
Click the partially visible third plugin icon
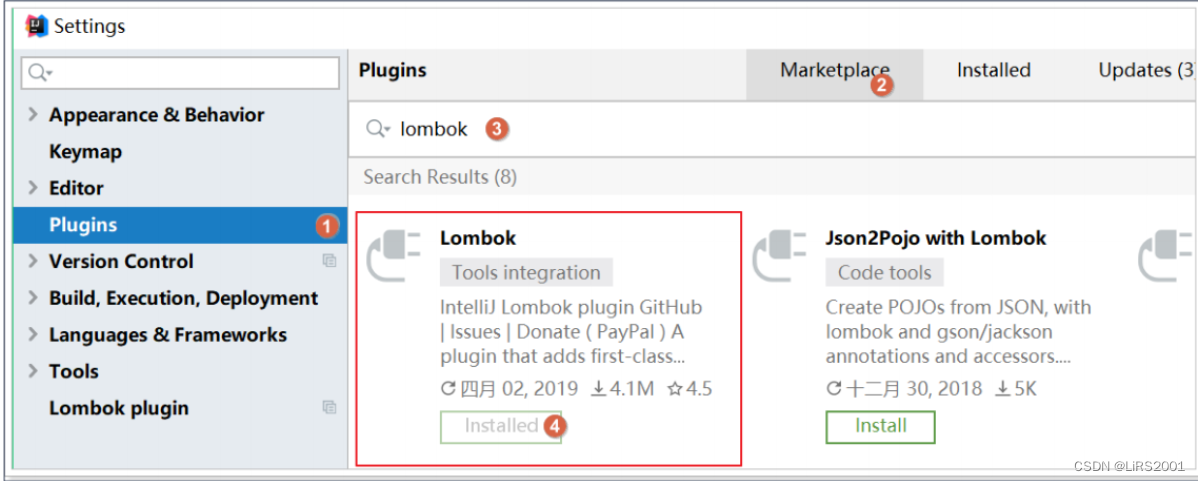tap(1166, 256)
